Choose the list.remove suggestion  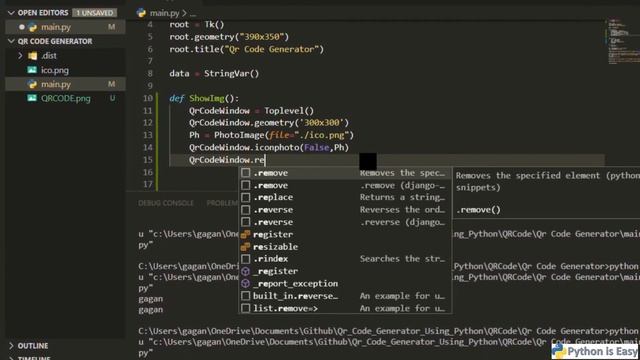(345, 308)
